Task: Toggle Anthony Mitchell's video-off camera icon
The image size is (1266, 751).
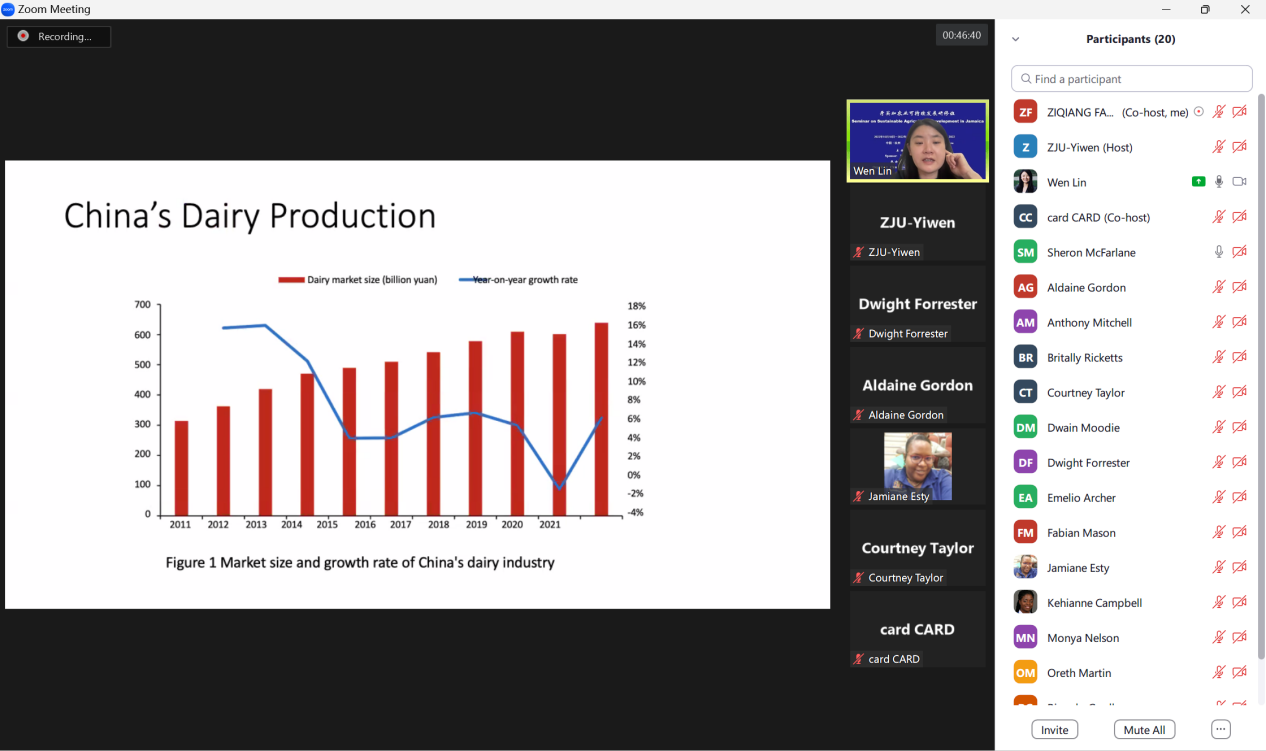Action: click(x=1240, y=322)
